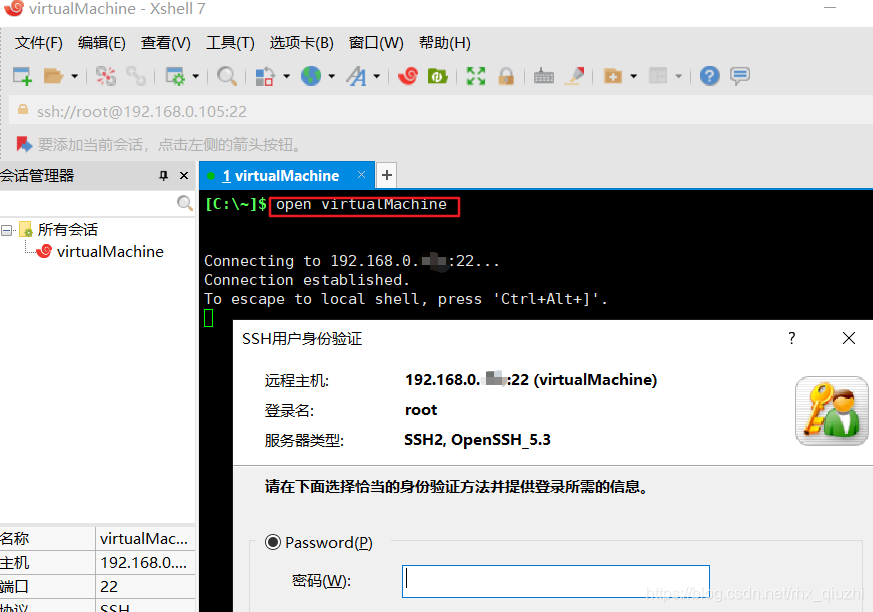Expand dropdown beside layout icon
Viewport: 873px width, 612px height.
(x=679, y=76)
